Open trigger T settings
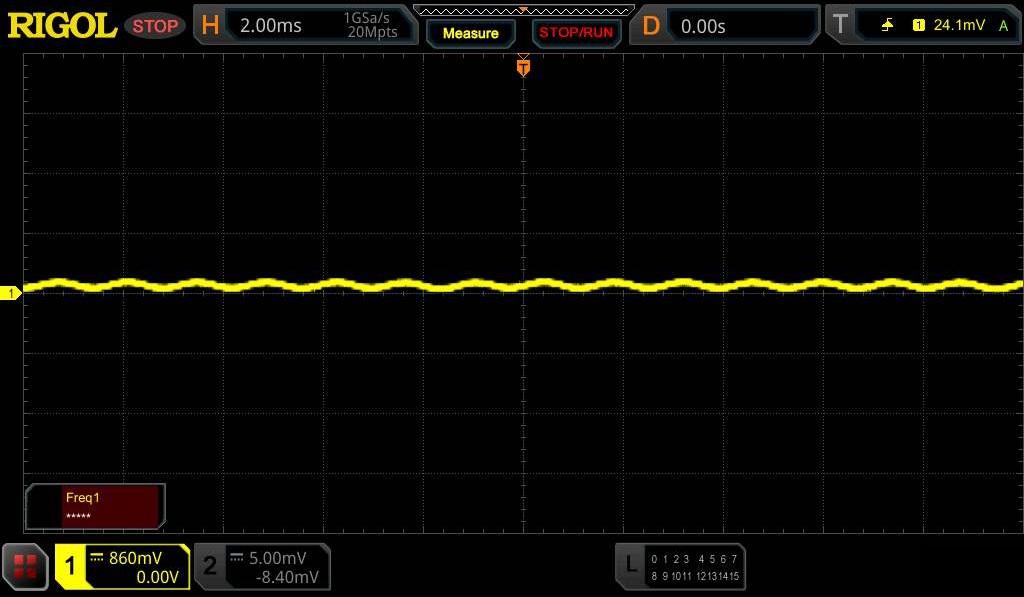This screenshot has width=1024, height=597. coord(840,25)
